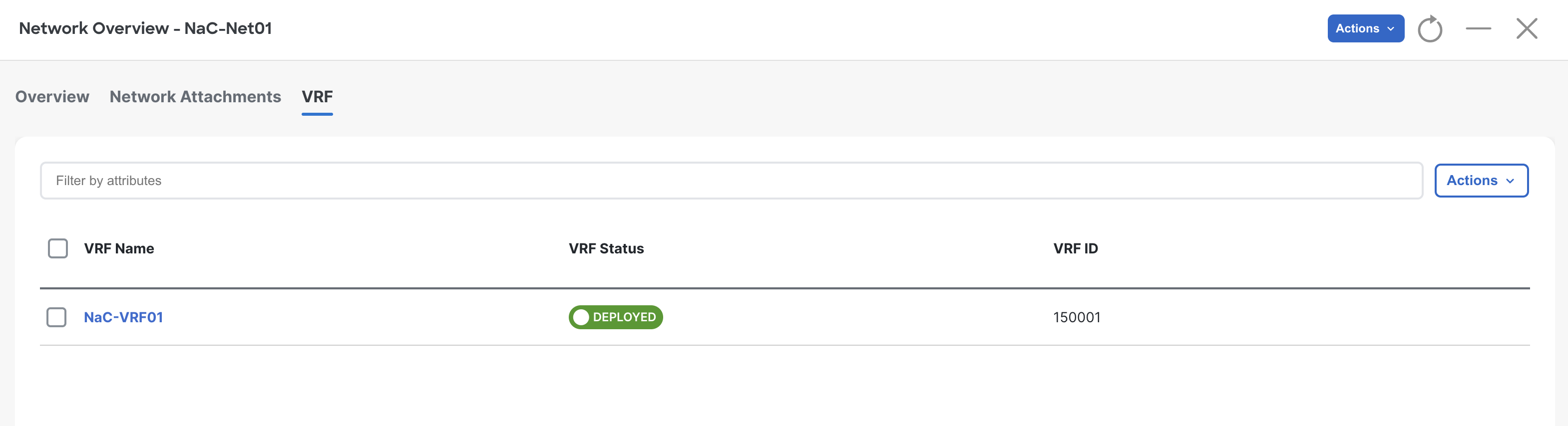1568x426 pixels.
Task: Sort by VRF Name column header
Action: 119,248
